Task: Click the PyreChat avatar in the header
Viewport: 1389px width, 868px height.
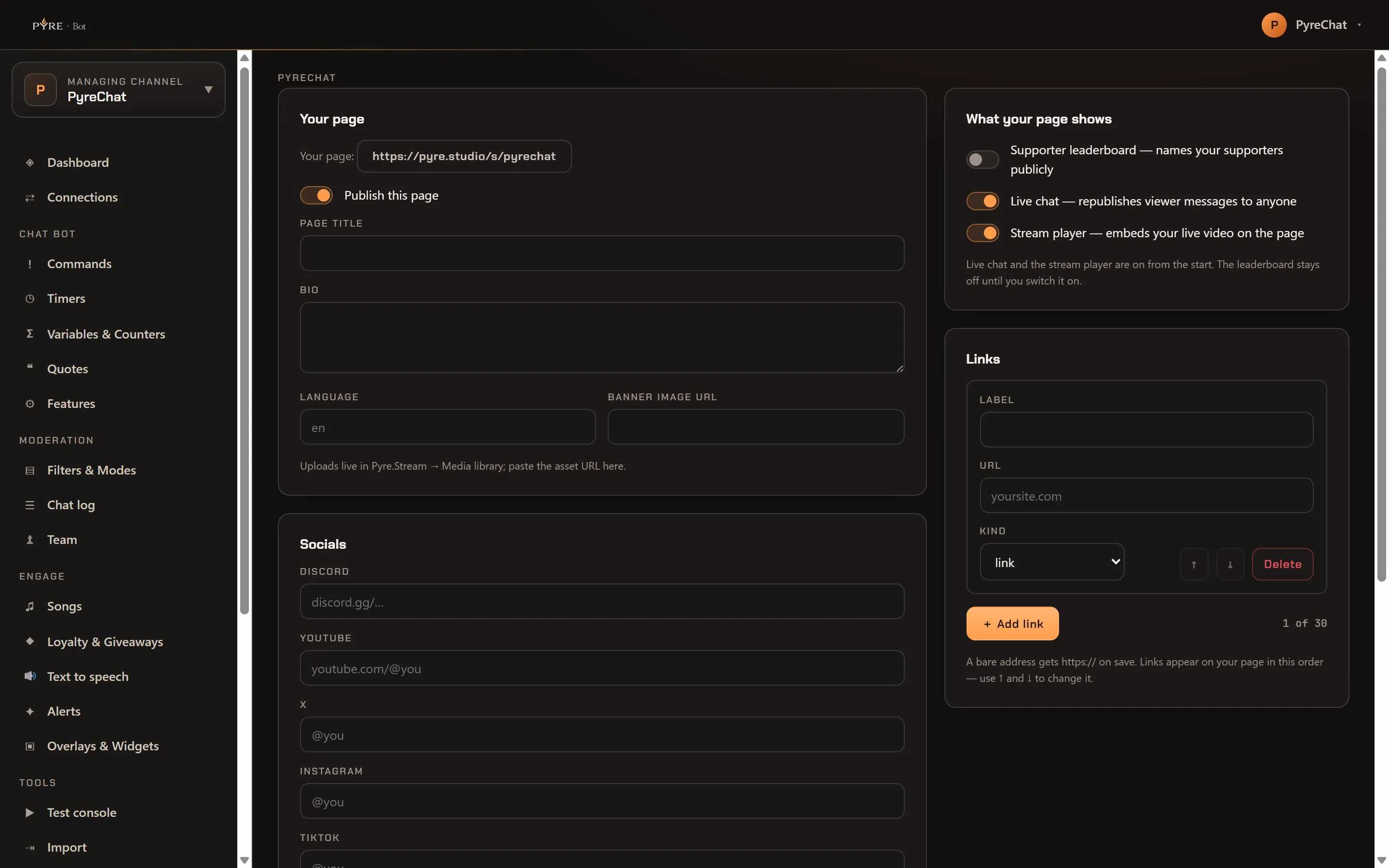Action: (1274, 25)
